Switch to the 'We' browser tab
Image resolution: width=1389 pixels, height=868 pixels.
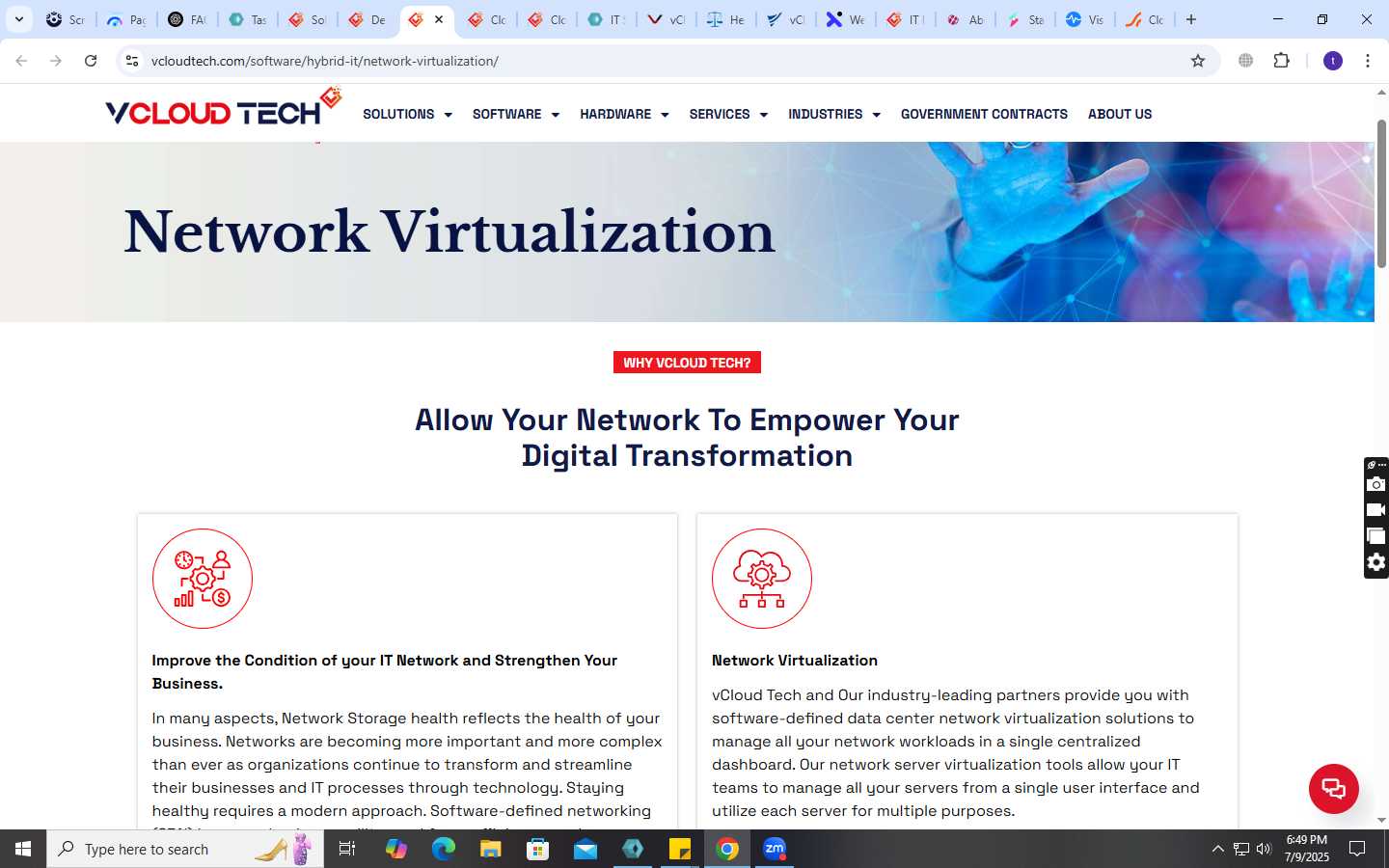tap(846, 19)
